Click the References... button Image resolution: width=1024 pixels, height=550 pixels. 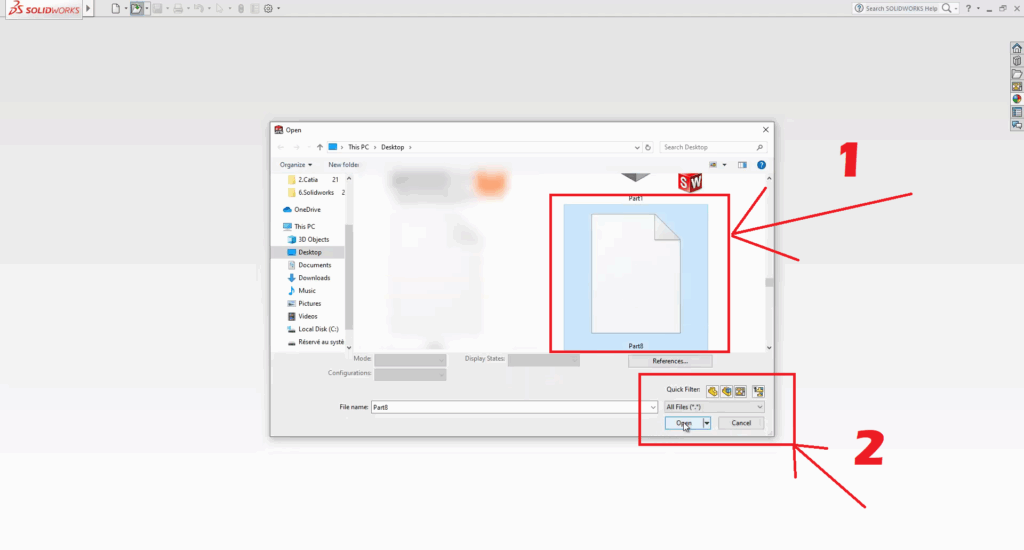click(x=670, y=361)
